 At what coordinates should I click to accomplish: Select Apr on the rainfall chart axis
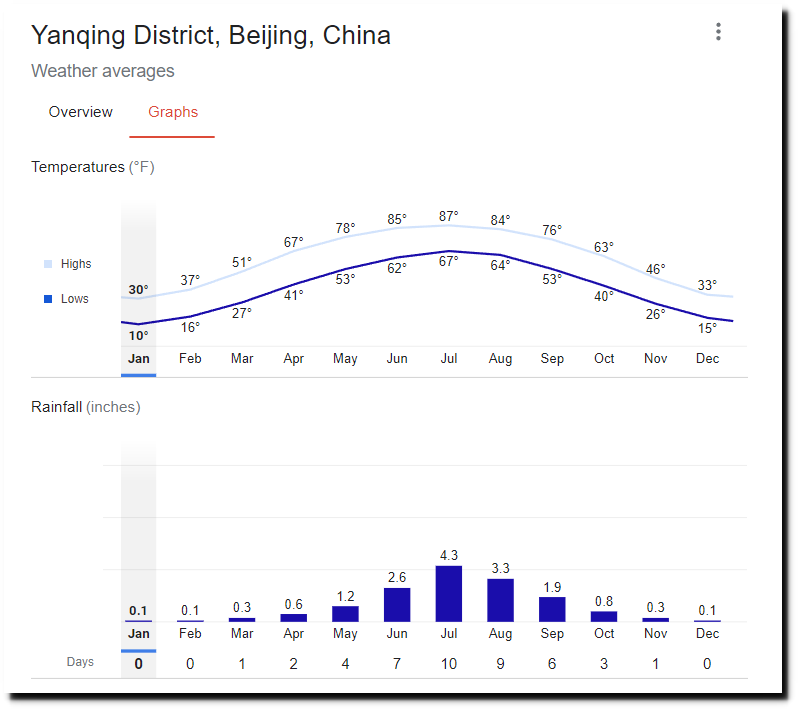click(293, 633)
